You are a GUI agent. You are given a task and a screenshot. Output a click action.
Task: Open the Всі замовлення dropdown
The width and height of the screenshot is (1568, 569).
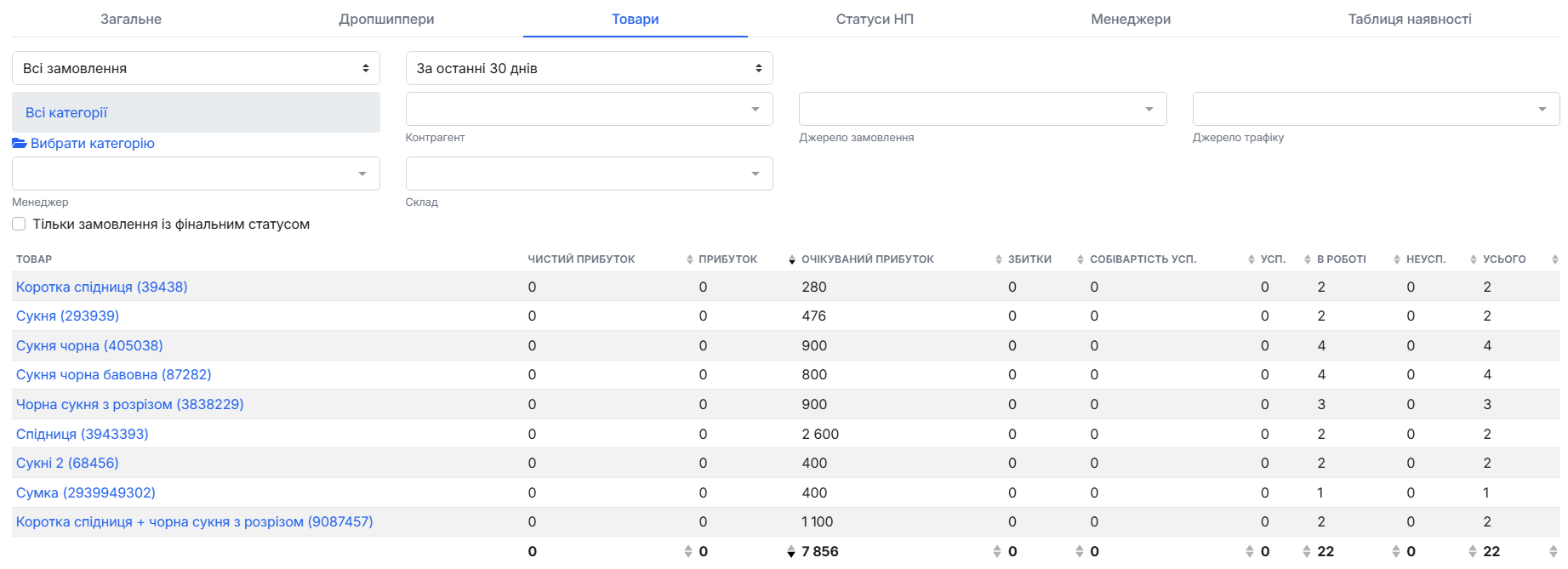click(196, 68)
